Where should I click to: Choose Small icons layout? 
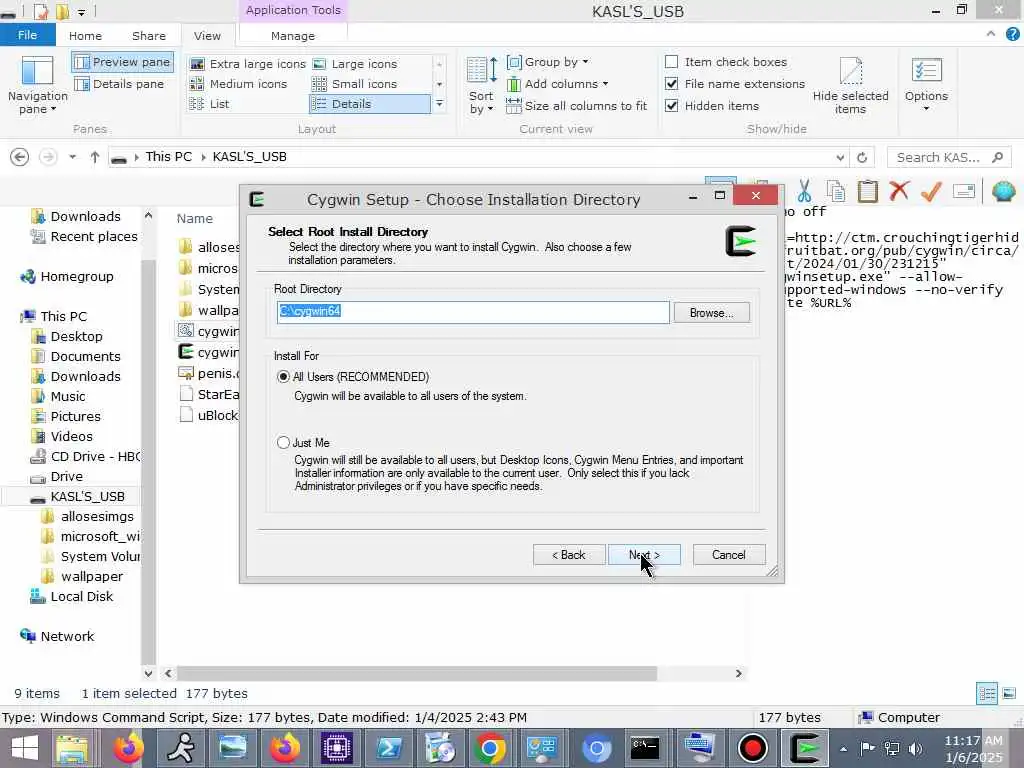pos(355,84)
